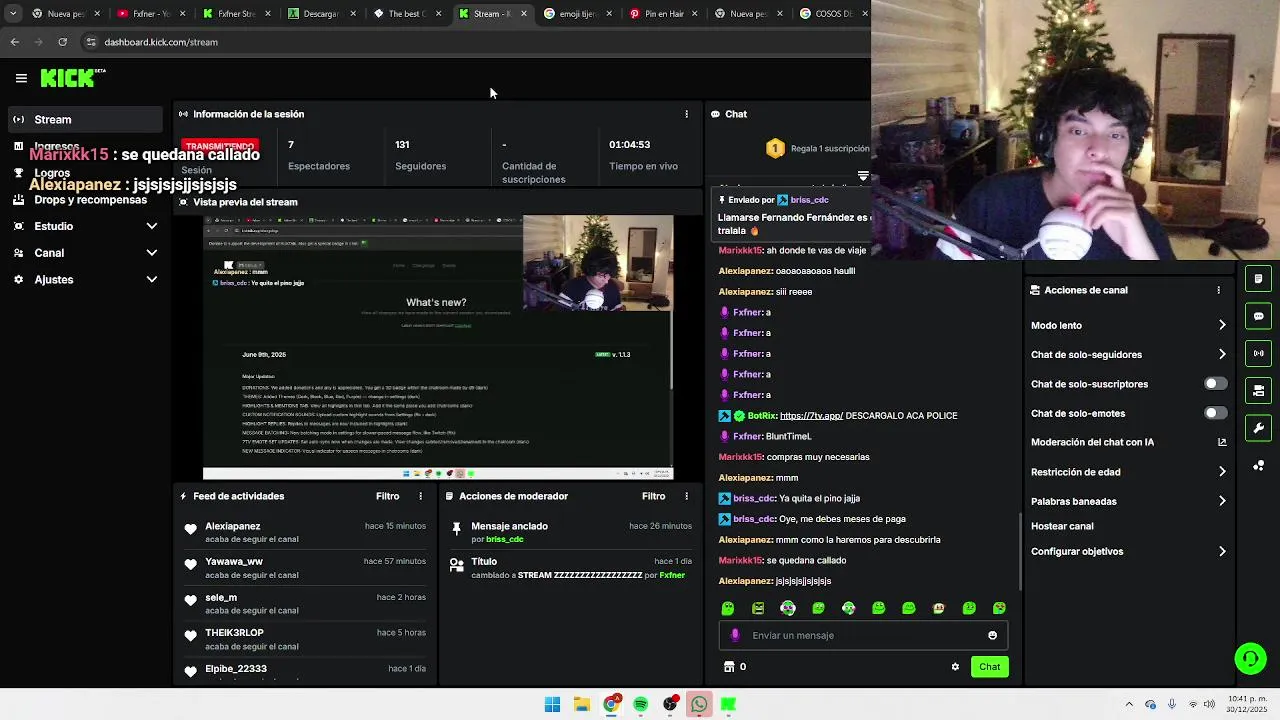
Task: Open the emoji picker in message box
Action: pos(992,635)
